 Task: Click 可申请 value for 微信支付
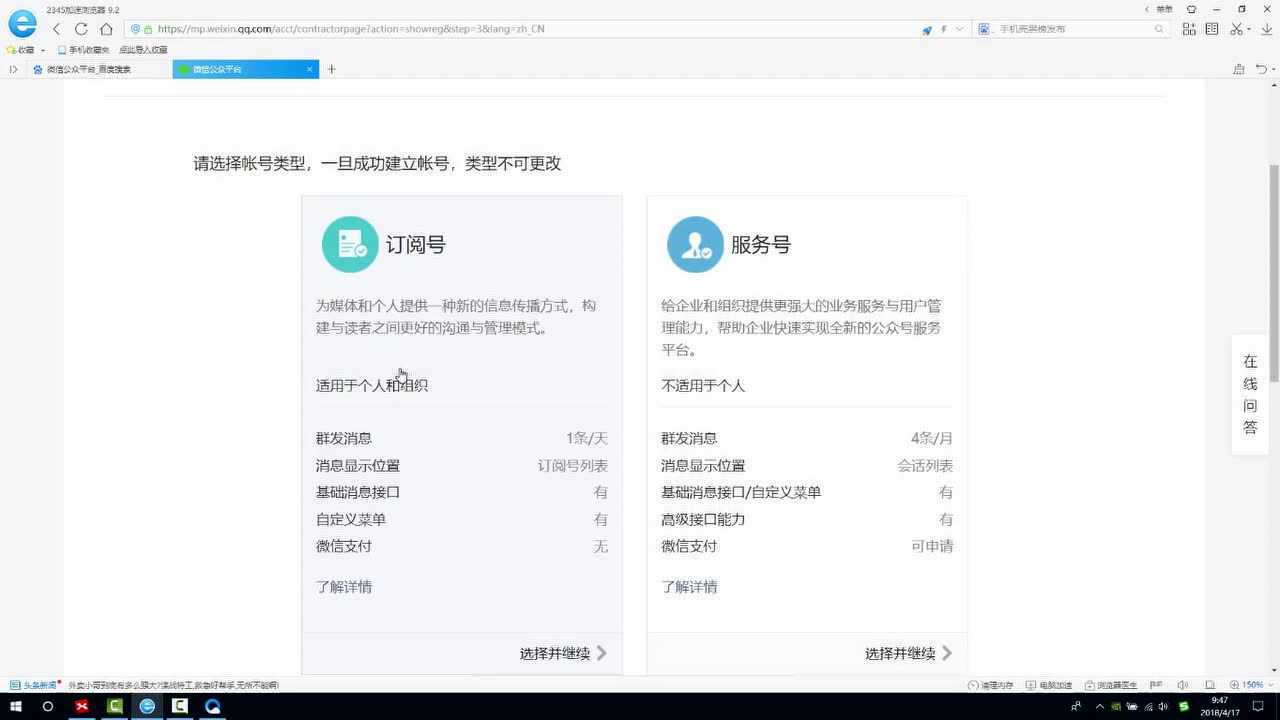(932, 546)
